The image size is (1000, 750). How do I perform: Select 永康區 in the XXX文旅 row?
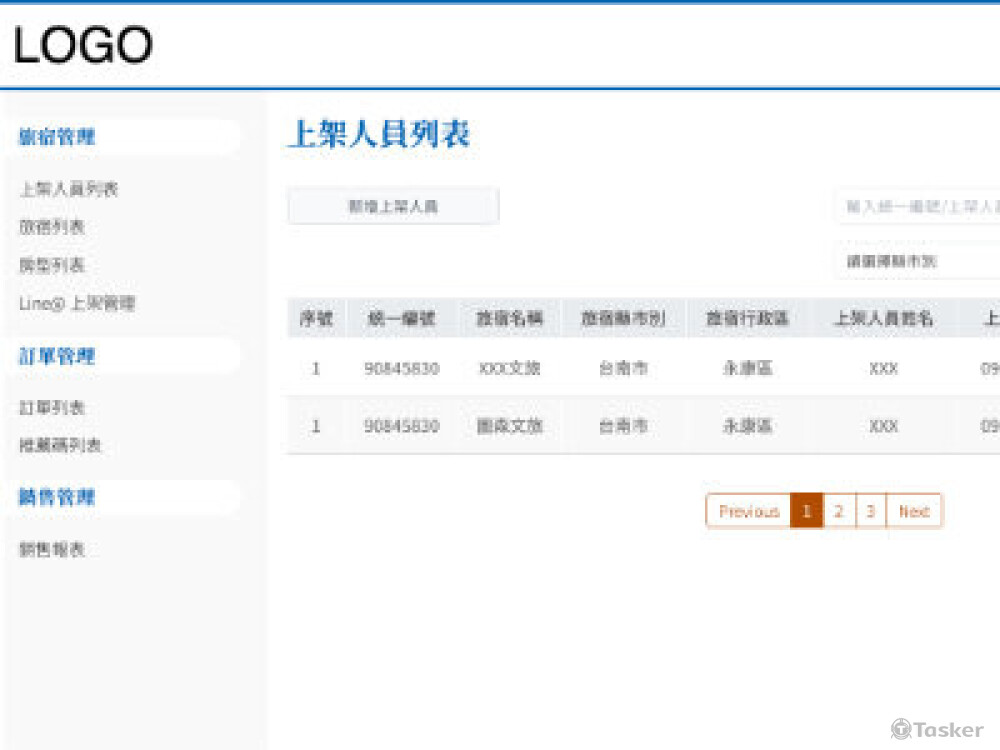(747, 368)
